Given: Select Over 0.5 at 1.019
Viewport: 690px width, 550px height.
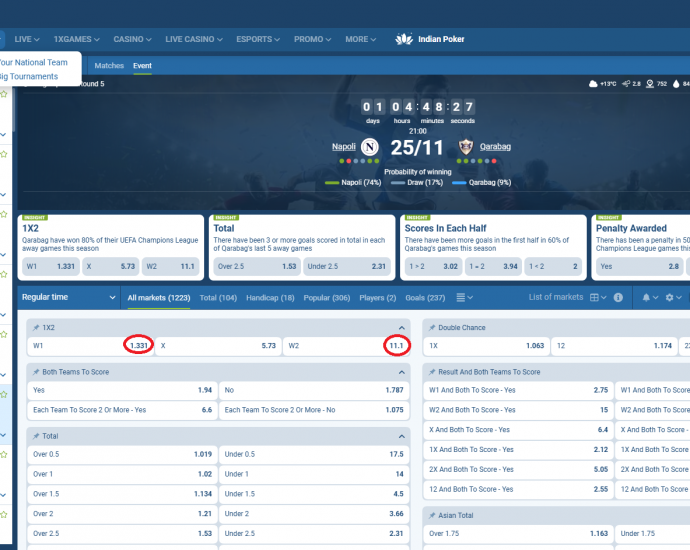Looking at the screenshot, I should click(122, 455).
